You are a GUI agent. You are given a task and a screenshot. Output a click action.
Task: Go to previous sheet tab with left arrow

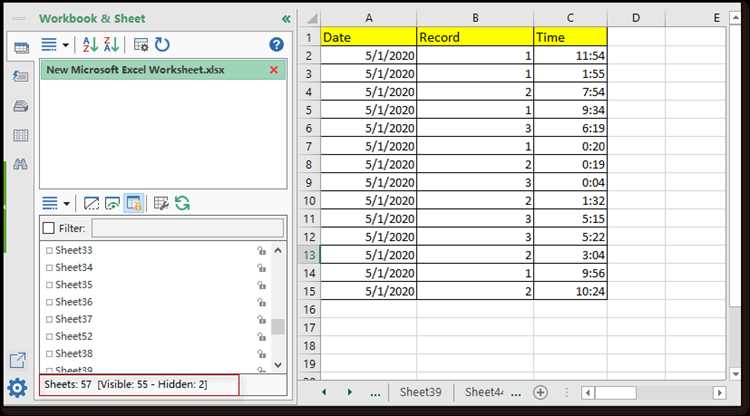[x=324, y=392]
